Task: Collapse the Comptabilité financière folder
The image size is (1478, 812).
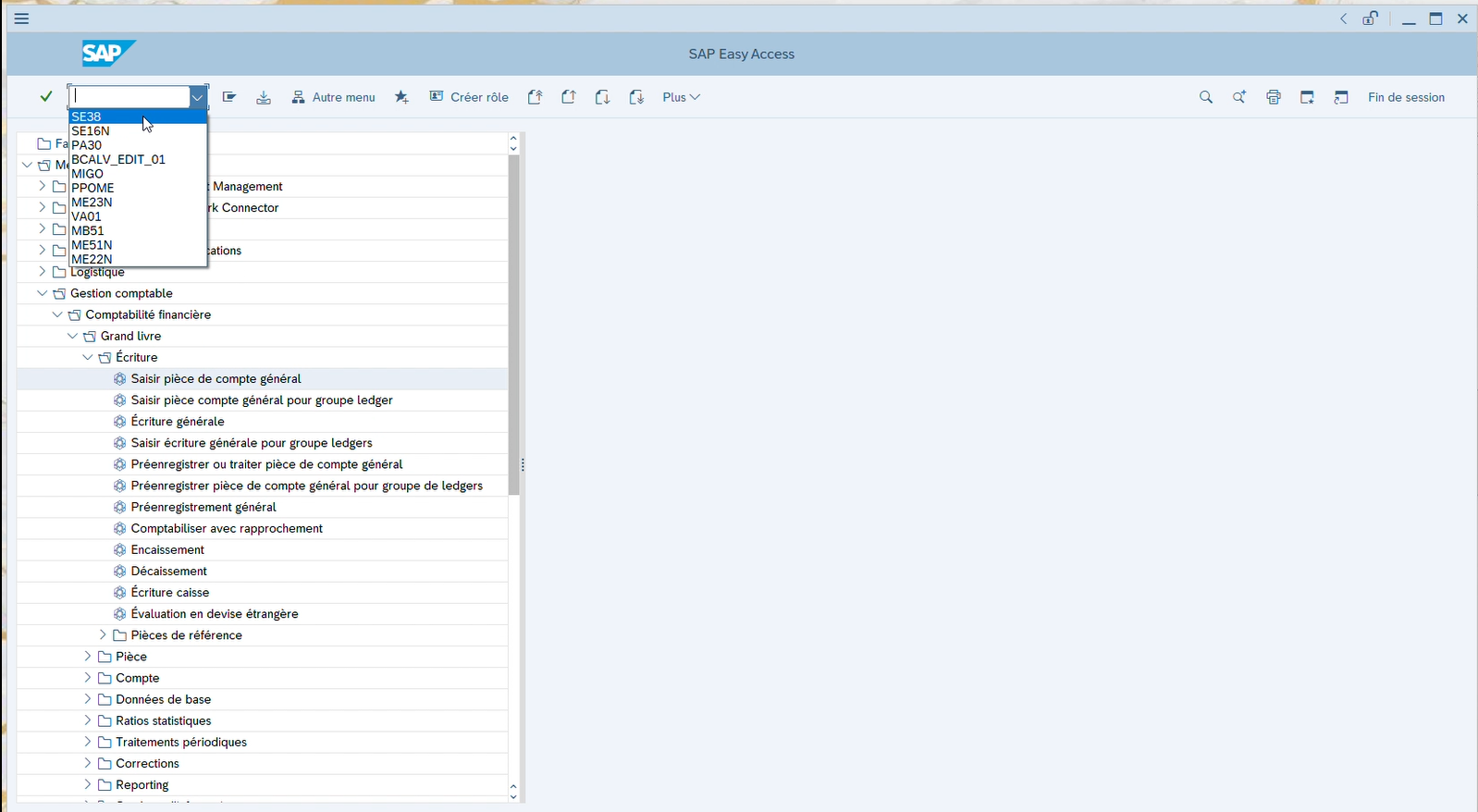Action: [57, 314]
